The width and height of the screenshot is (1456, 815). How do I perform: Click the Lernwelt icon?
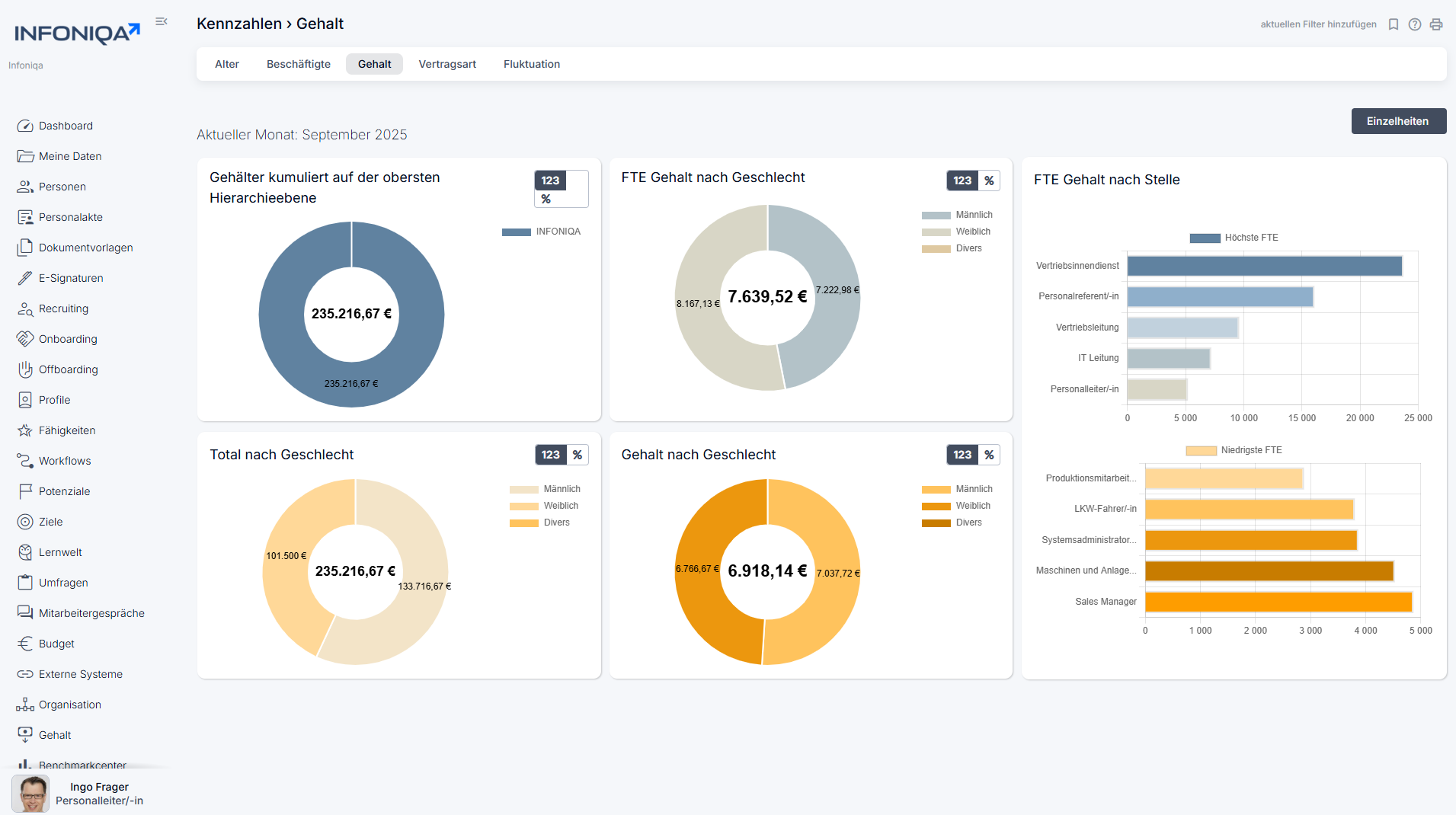[25, 552]
